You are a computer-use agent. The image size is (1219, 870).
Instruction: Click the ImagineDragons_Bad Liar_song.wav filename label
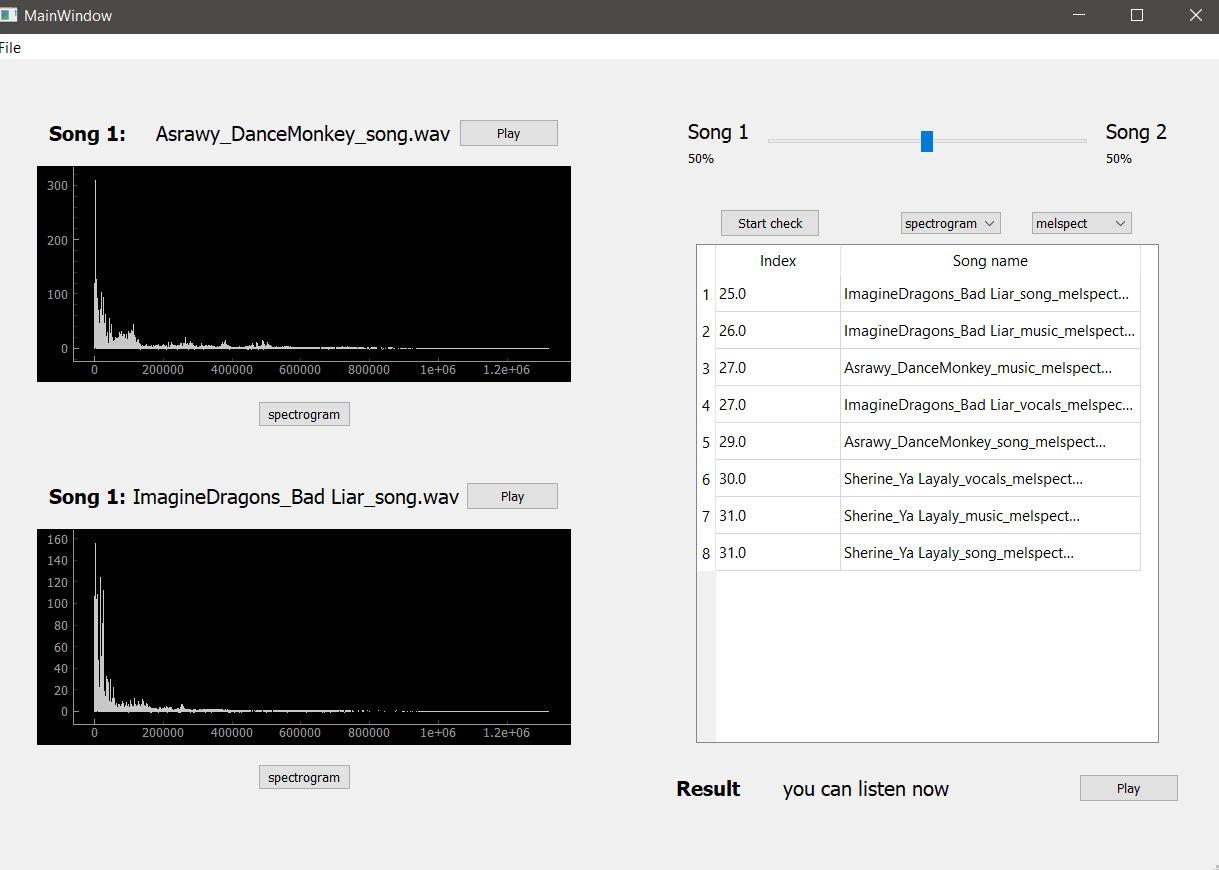pos(296,497)
